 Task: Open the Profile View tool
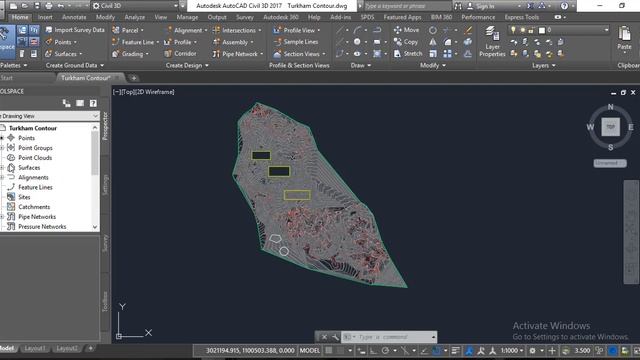(297, 30)
